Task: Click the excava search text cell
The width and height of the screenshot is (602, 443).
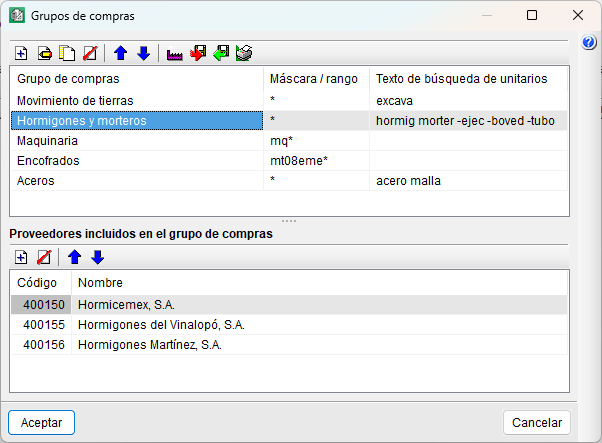Action: [x=468, y=101]
